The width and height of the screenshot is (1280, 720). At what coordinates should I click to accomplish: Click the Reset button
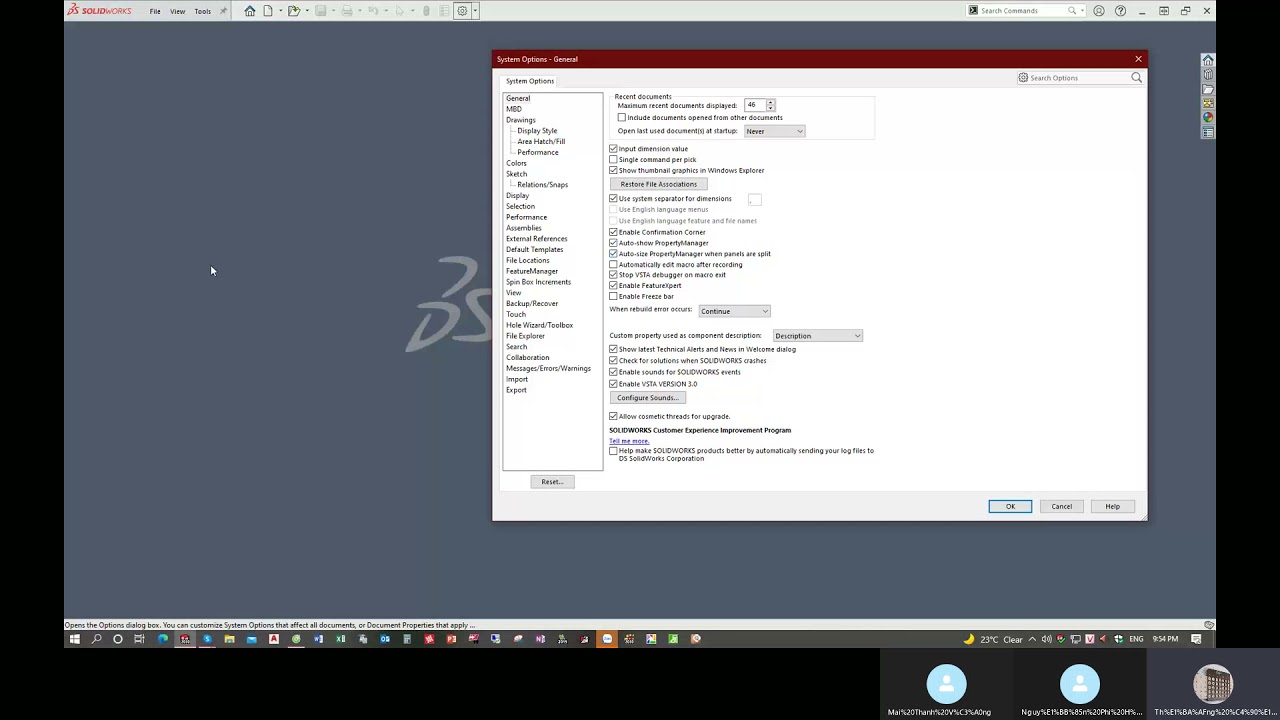pos(552,482)
